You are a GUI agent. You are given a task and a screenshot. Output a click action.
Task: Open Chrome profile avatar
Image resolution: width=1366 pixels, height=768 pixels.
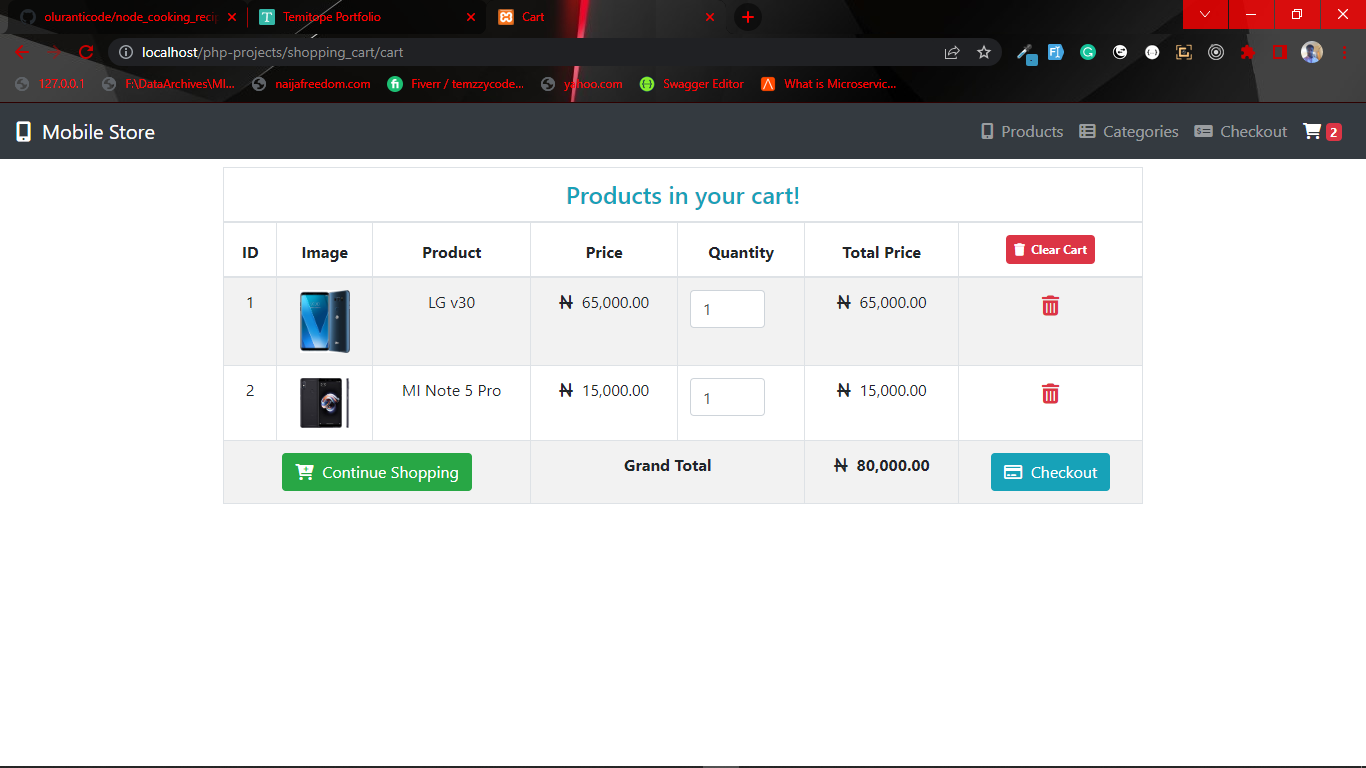point(1312,52)
